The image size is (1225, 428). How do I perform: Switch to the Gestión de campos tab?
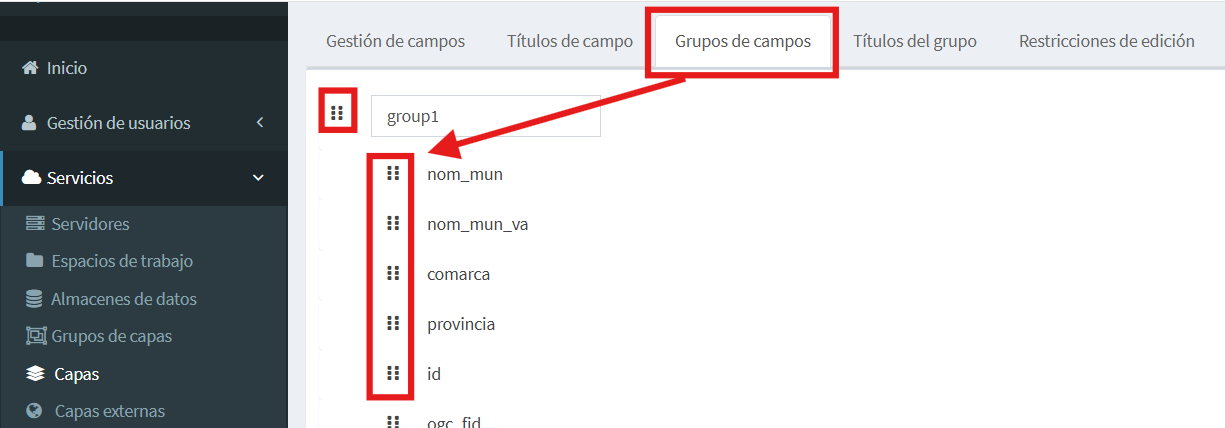pos(396,41)
